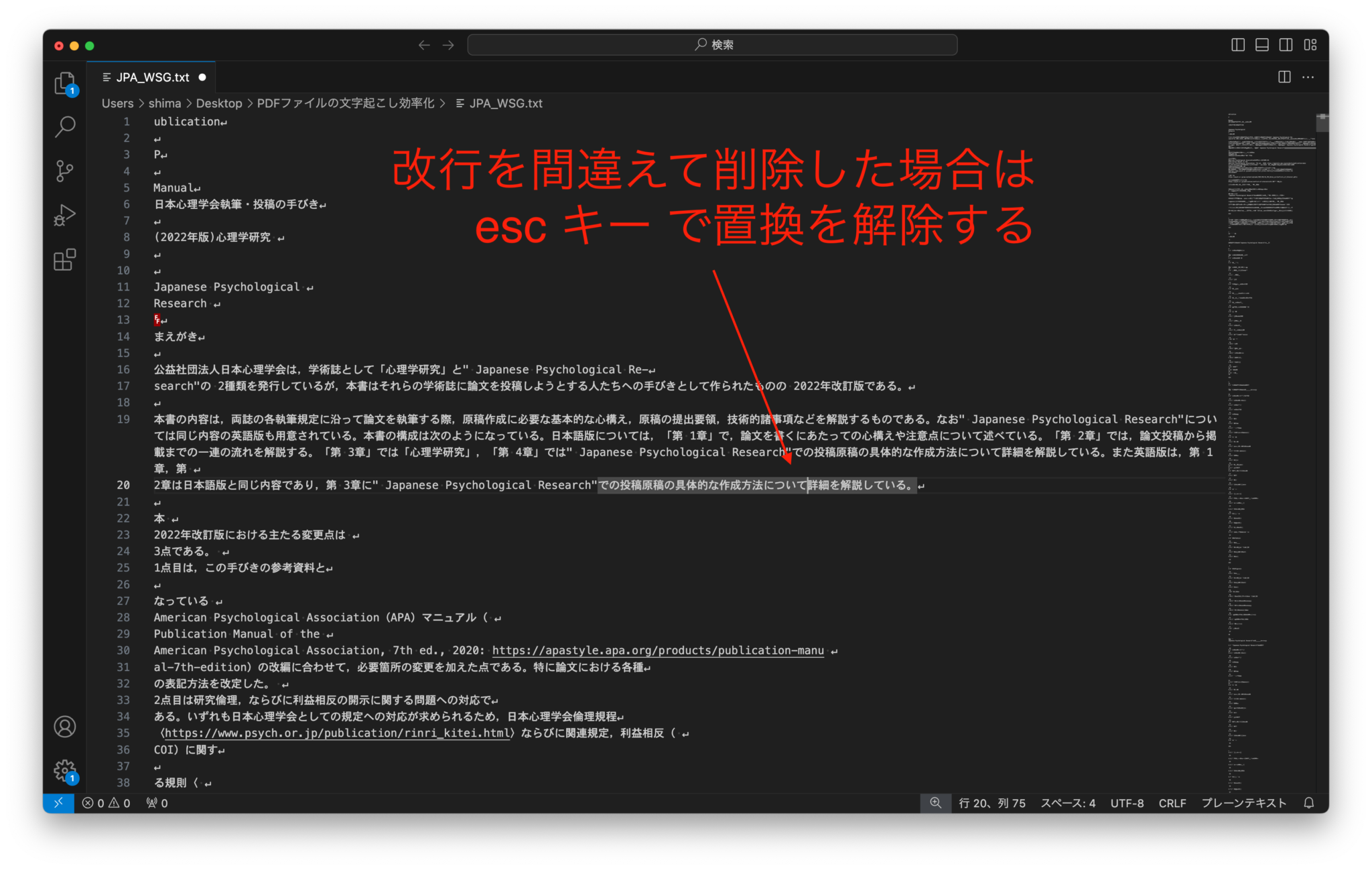Click the word Research on line 12
The image size is (1372, 870).
180,303
